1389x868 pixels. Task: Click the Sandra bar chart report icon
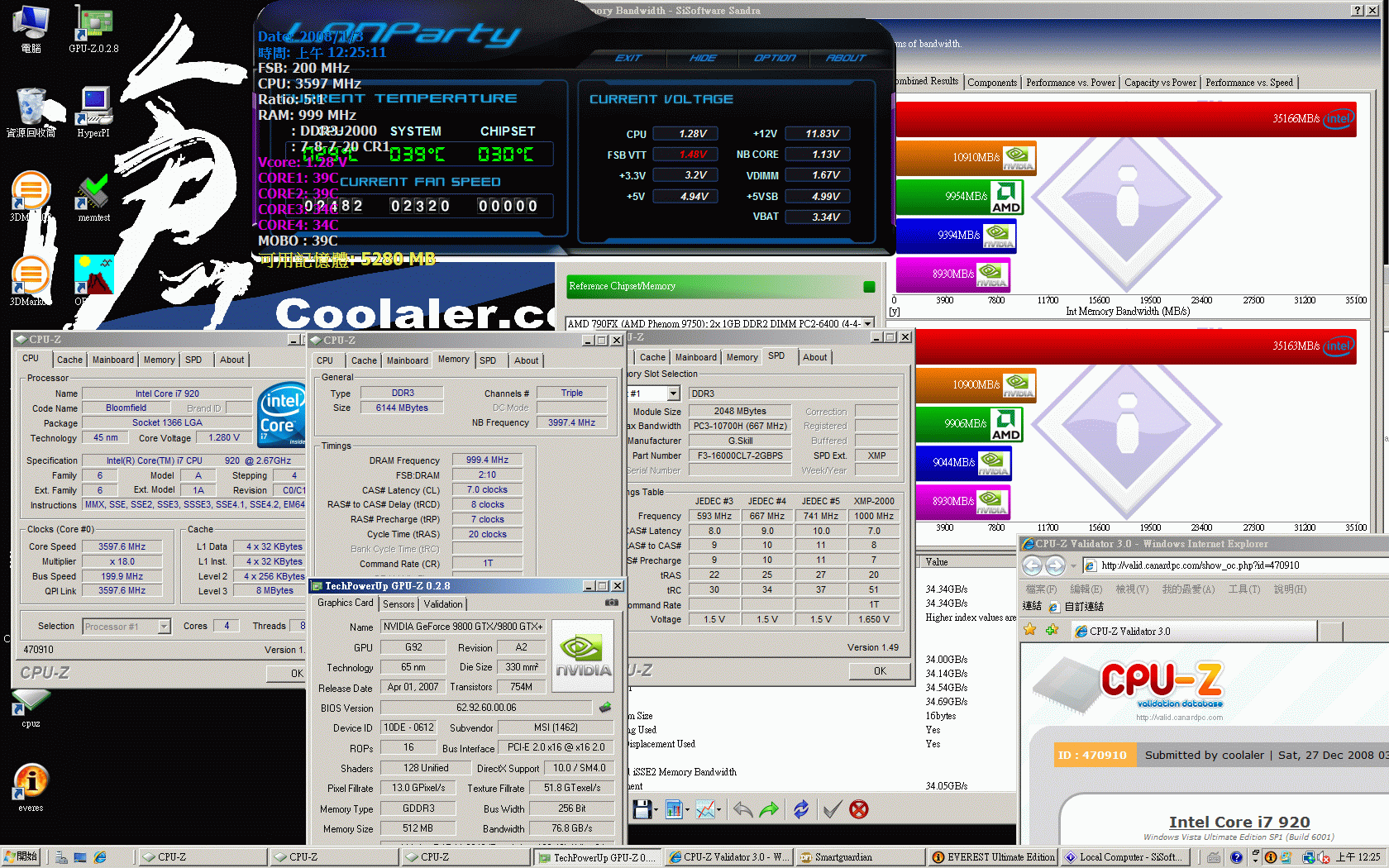[x=673, y=809]
